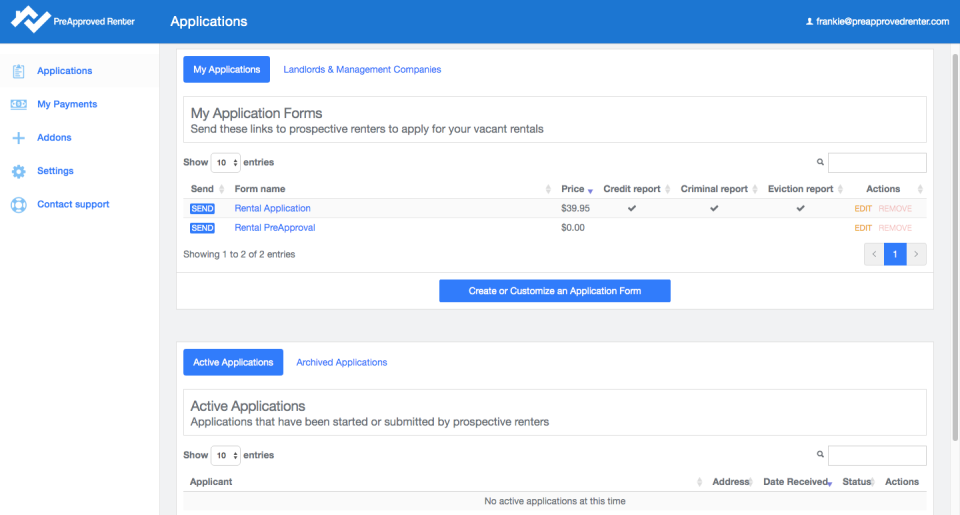Click the Contact support lifebuoy icon
This screenshot has height=515, width=960.
coord(18,205)
